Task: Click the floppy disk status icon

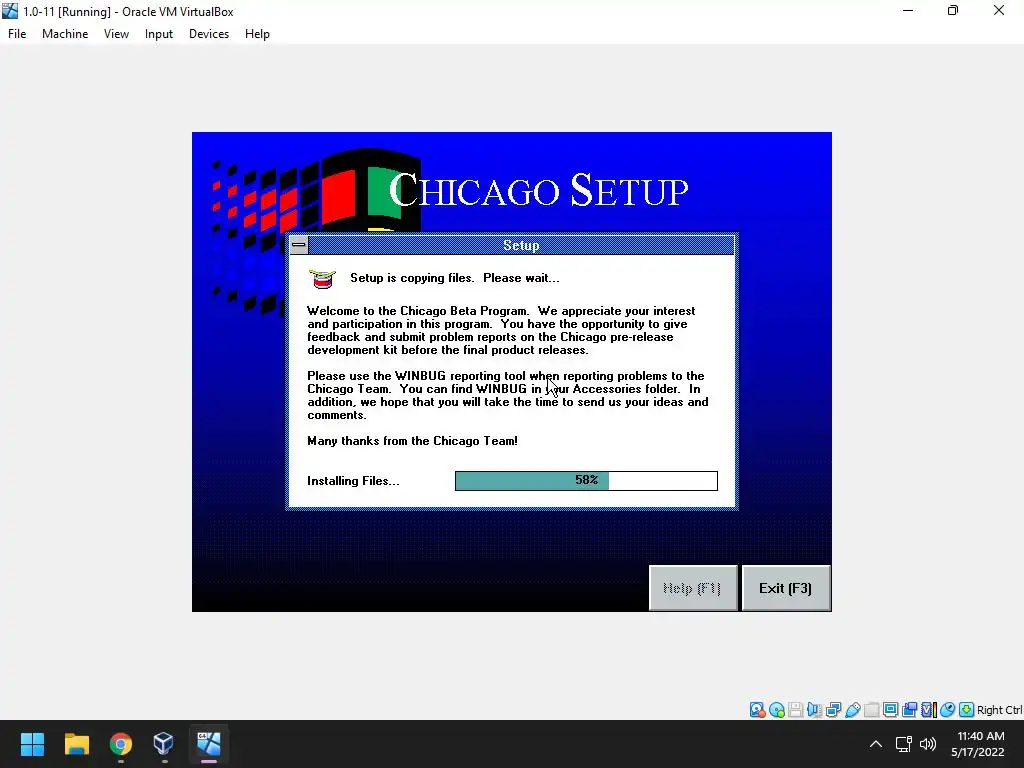Action: coord(795,710)
